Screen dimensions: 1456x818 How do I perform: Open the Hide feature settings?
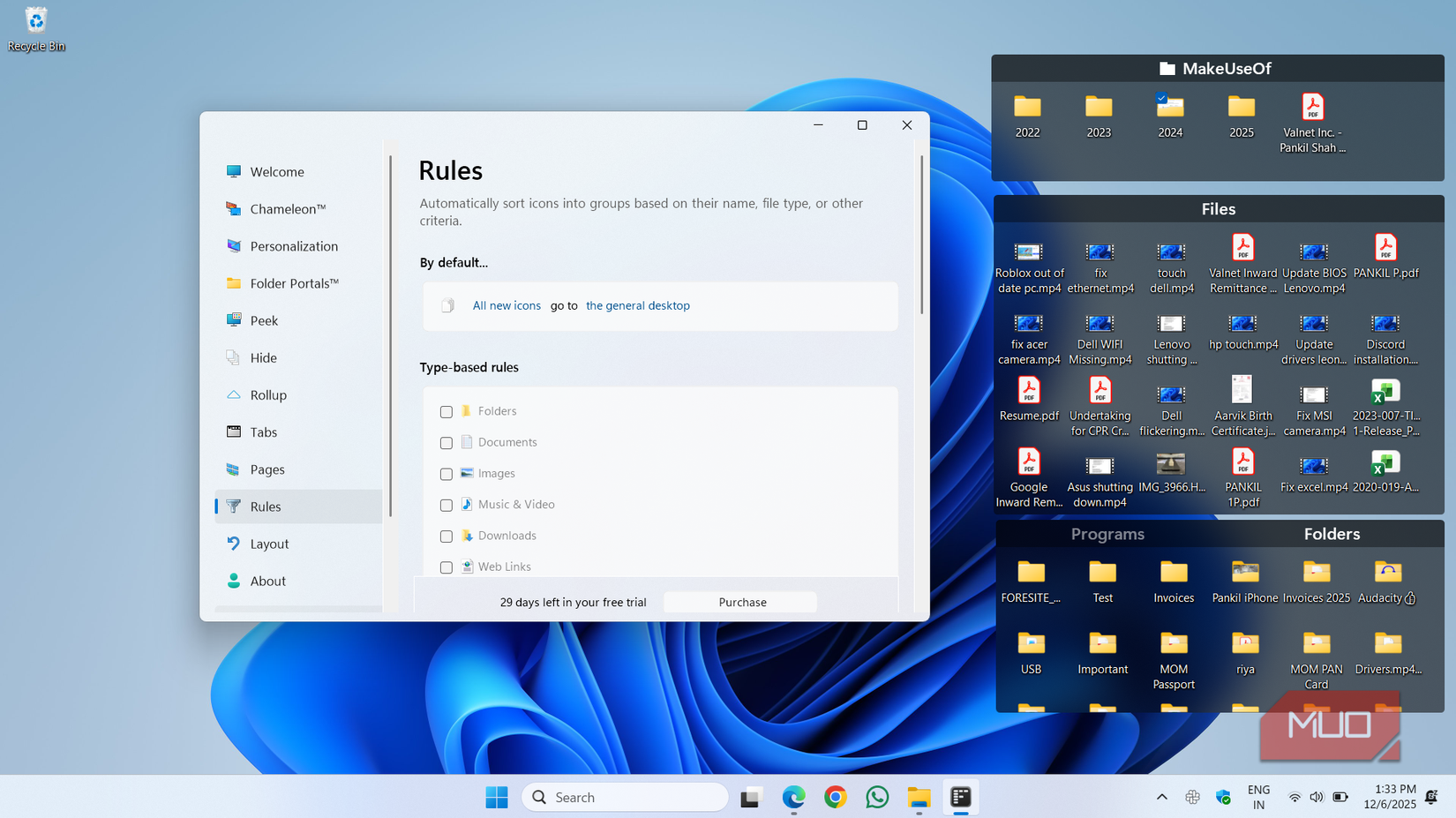pos(263,357)
